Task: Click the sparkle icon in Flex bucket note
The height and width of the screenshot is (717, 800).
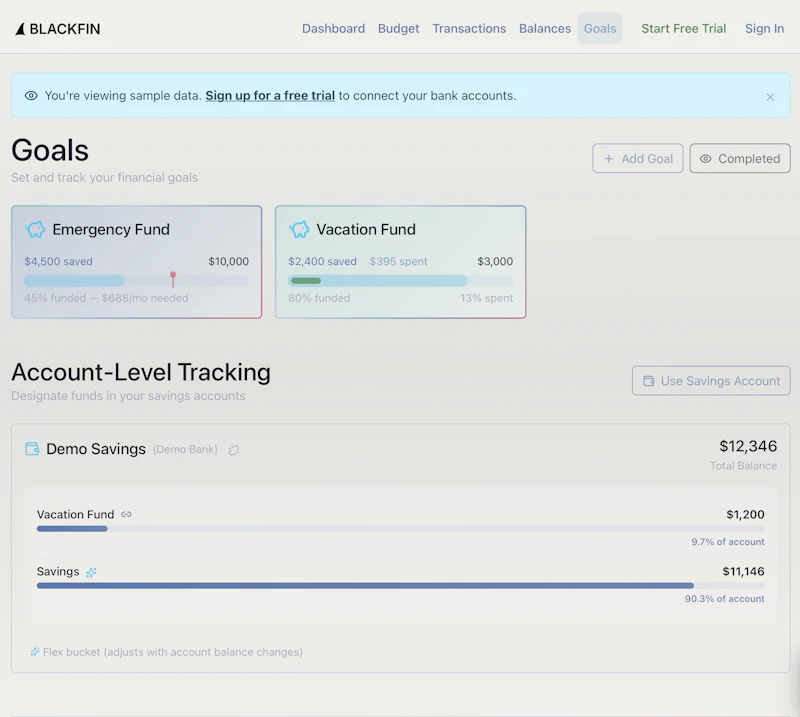Action: click(35, 652)
